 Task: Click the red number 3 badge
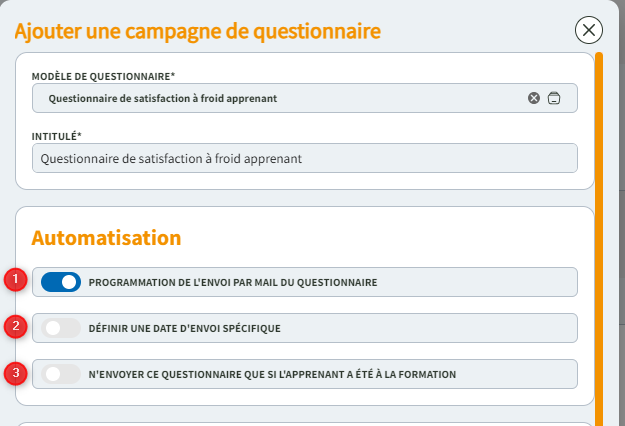pyautogui.click(x=15, y=373)
